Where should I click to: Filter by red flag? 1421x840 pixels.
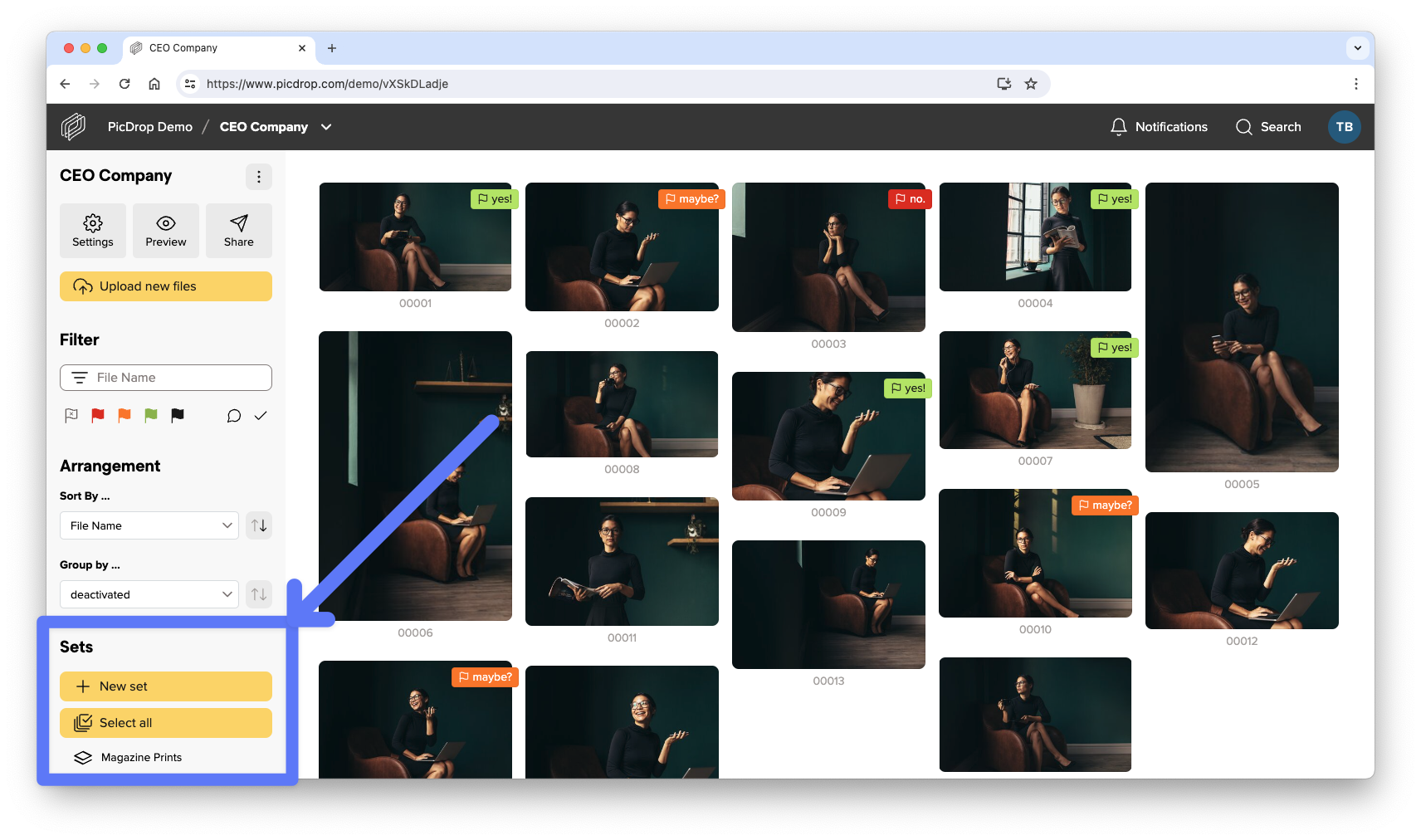coord(98,416)
